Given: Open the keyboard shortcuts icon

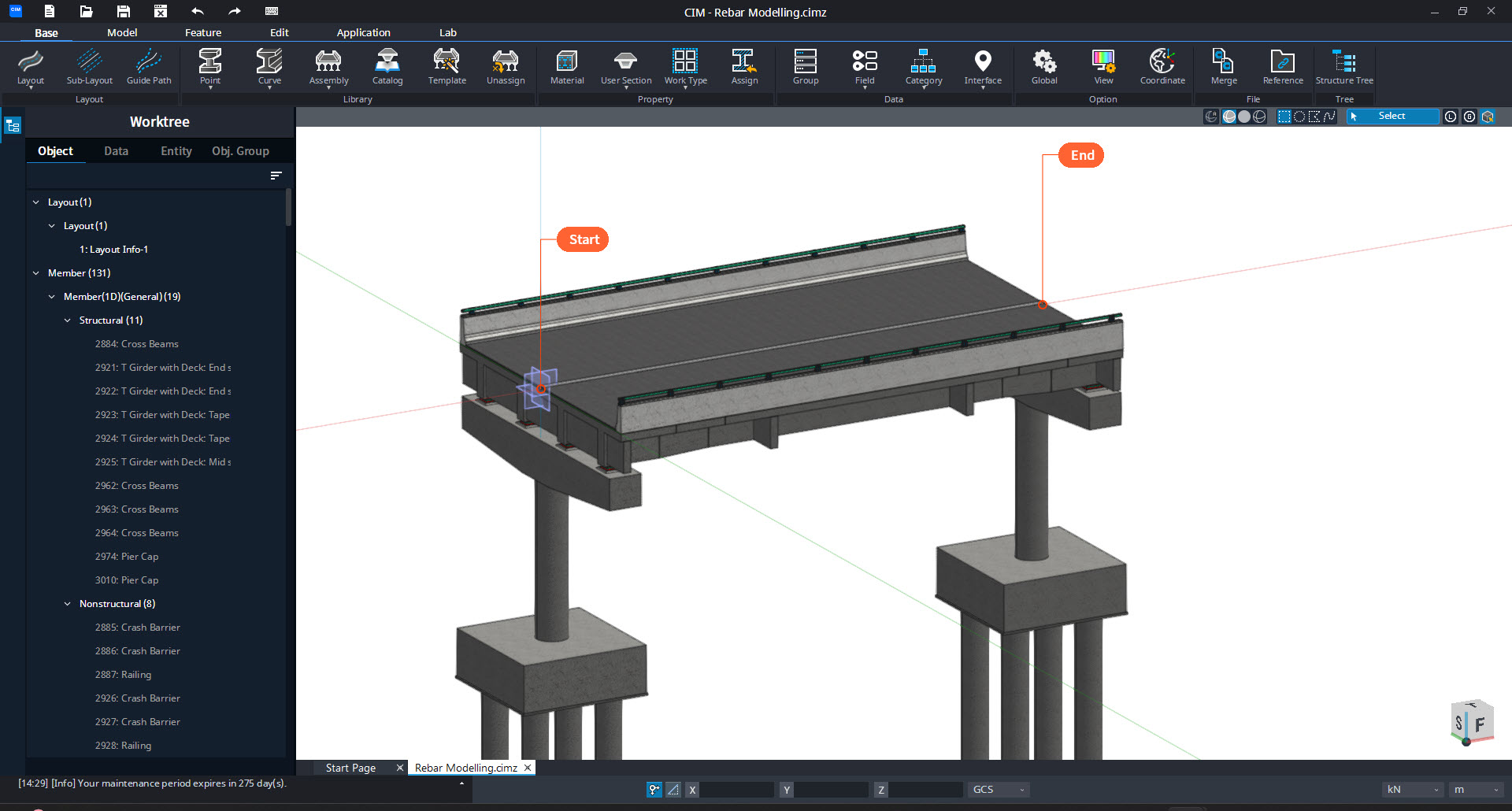Looking at the screenshot, I should (x=272, y=11).
